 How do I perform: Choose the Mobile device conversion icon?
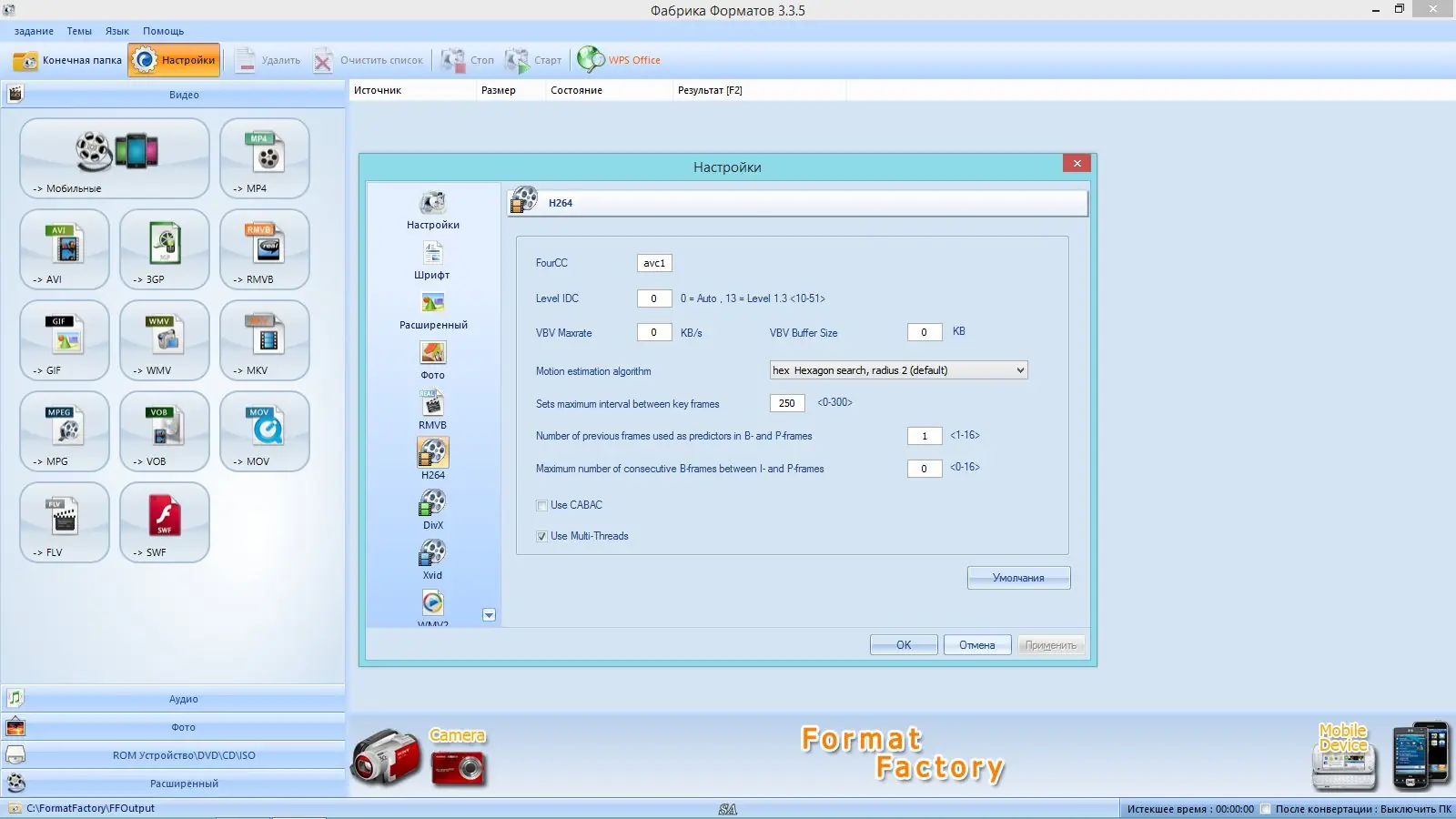(x=115, y=158)
